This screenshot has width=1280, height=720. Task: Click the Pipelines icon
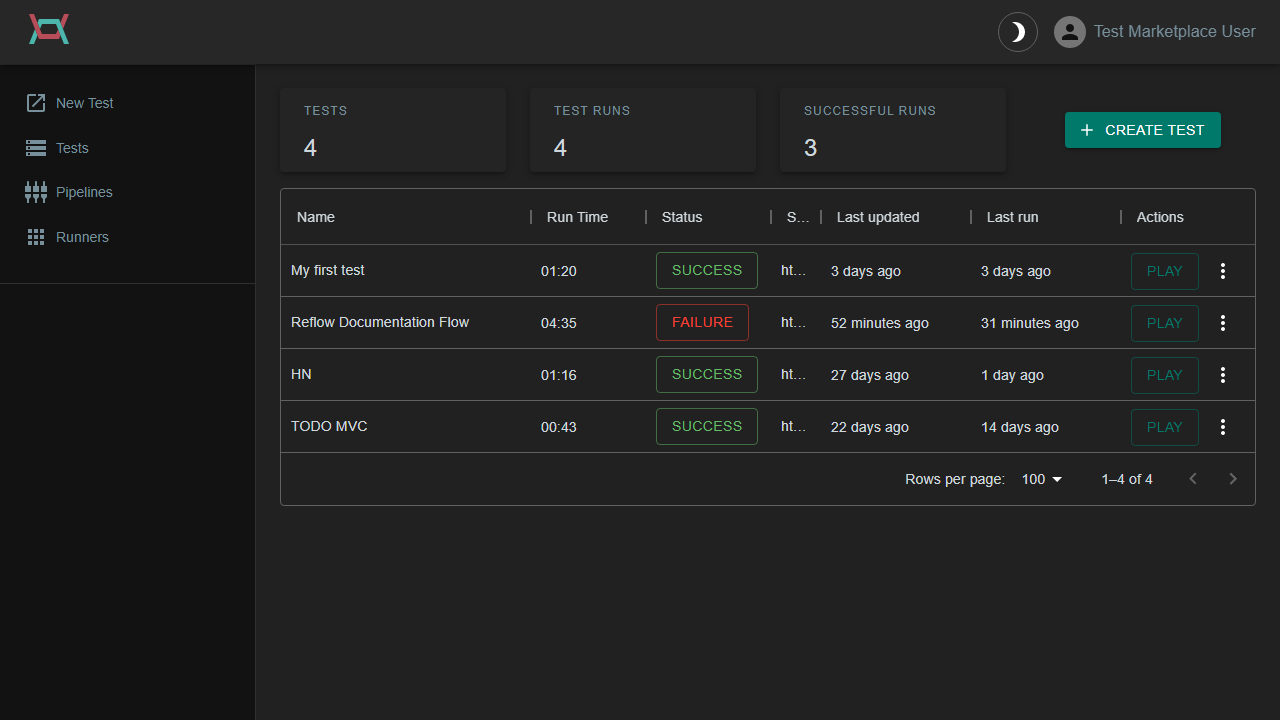(x=36, y=192)
